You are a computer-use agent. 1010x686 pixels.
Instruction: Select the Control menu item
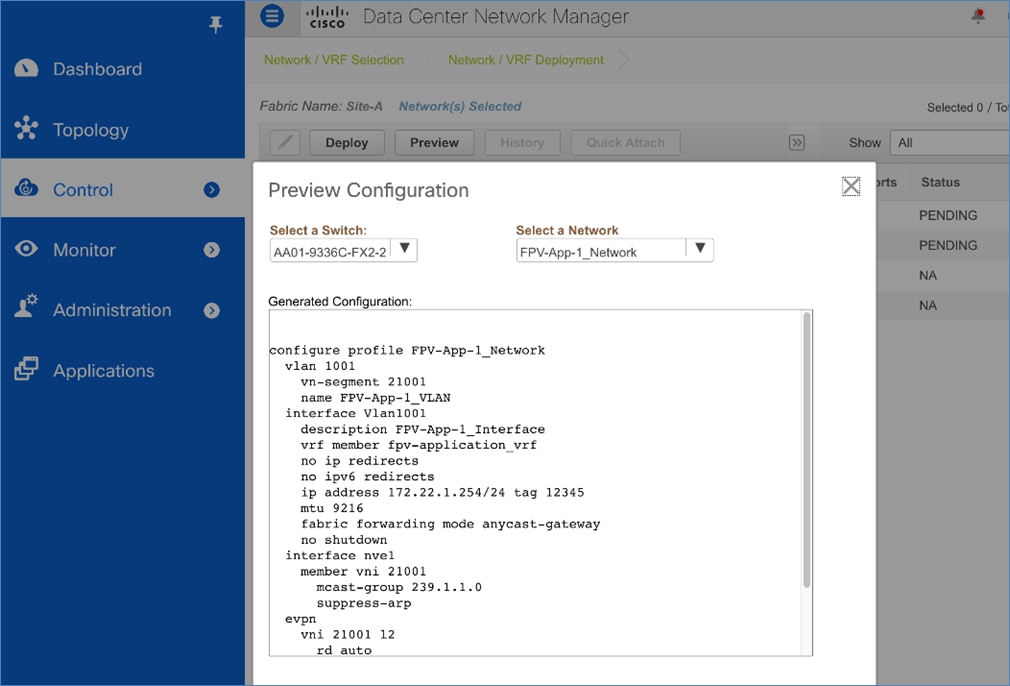[83, 190]
